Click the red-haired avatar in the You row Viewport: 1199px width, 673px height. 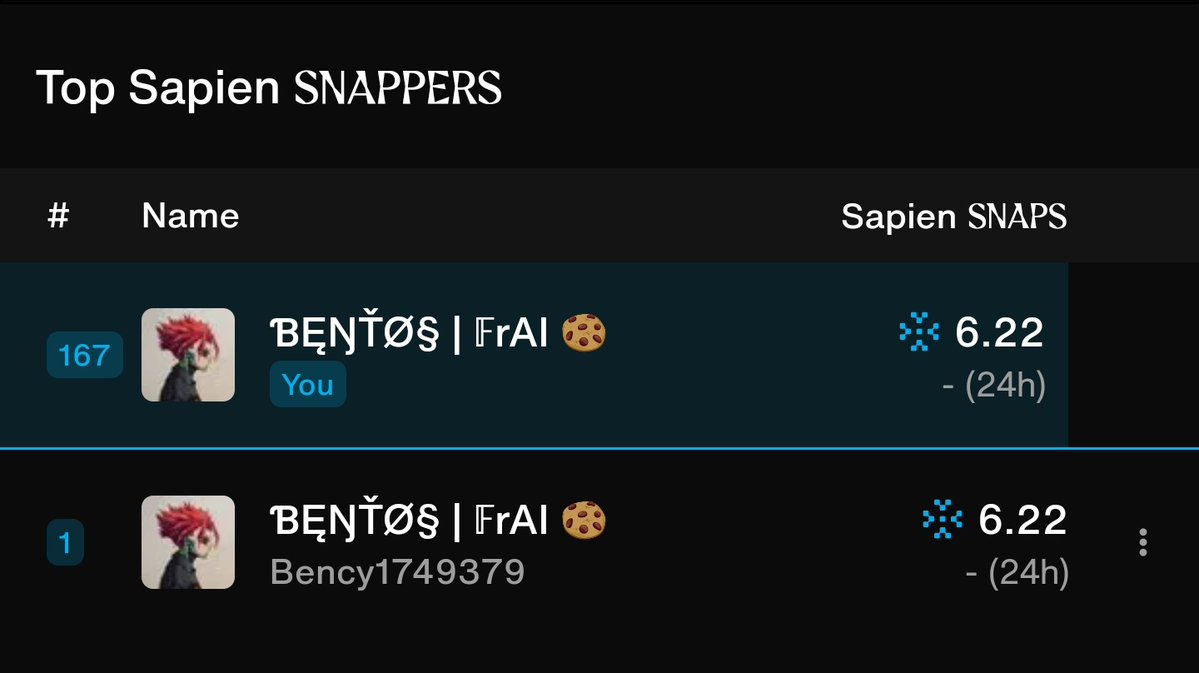click(188, 355)
